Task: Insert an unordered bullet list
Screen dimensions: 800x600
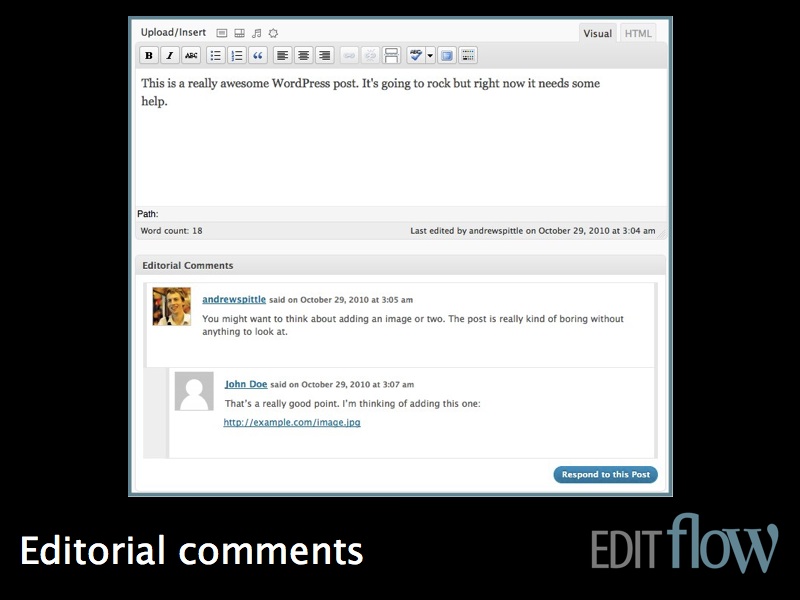Action: point(216,55)
